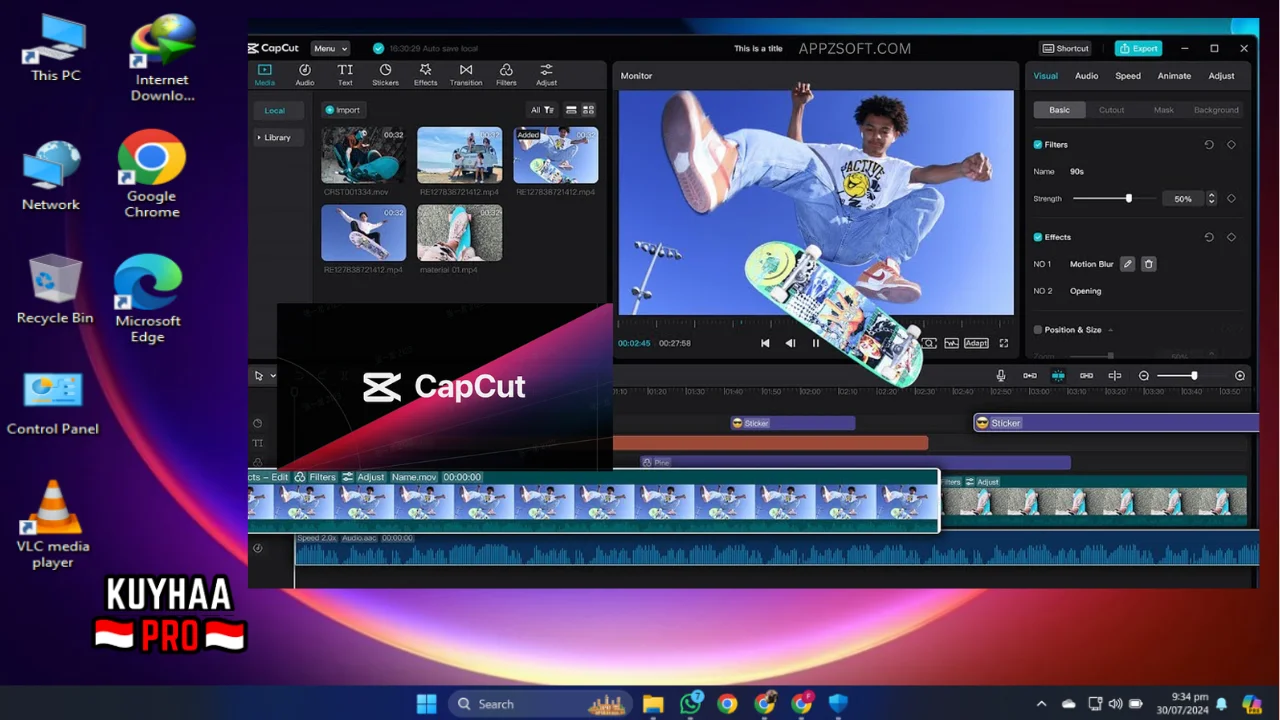Viewport: 1280px width, 720px height.
Task: Click the preview axis split icon
Action: click(1114, 376)
